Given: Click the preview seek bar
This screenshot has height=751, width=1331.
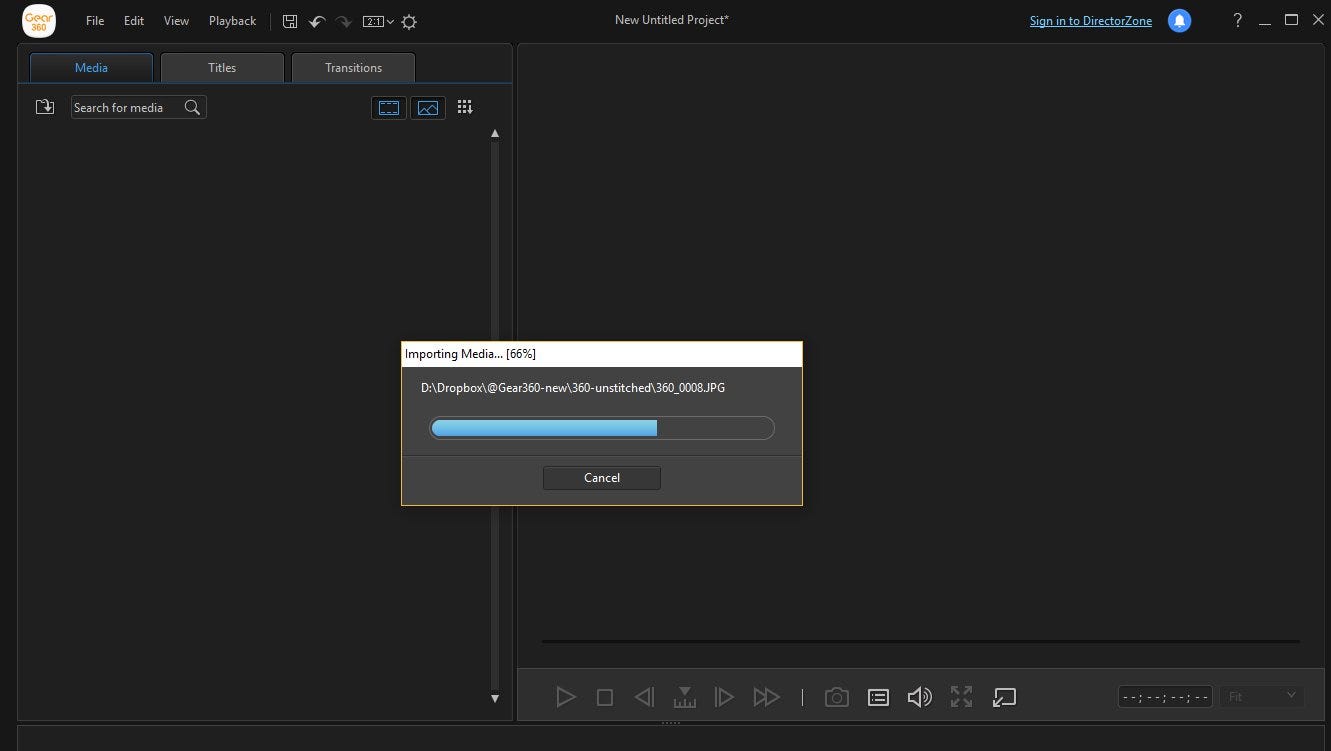Looking at the screenshot, I should 920,641.
